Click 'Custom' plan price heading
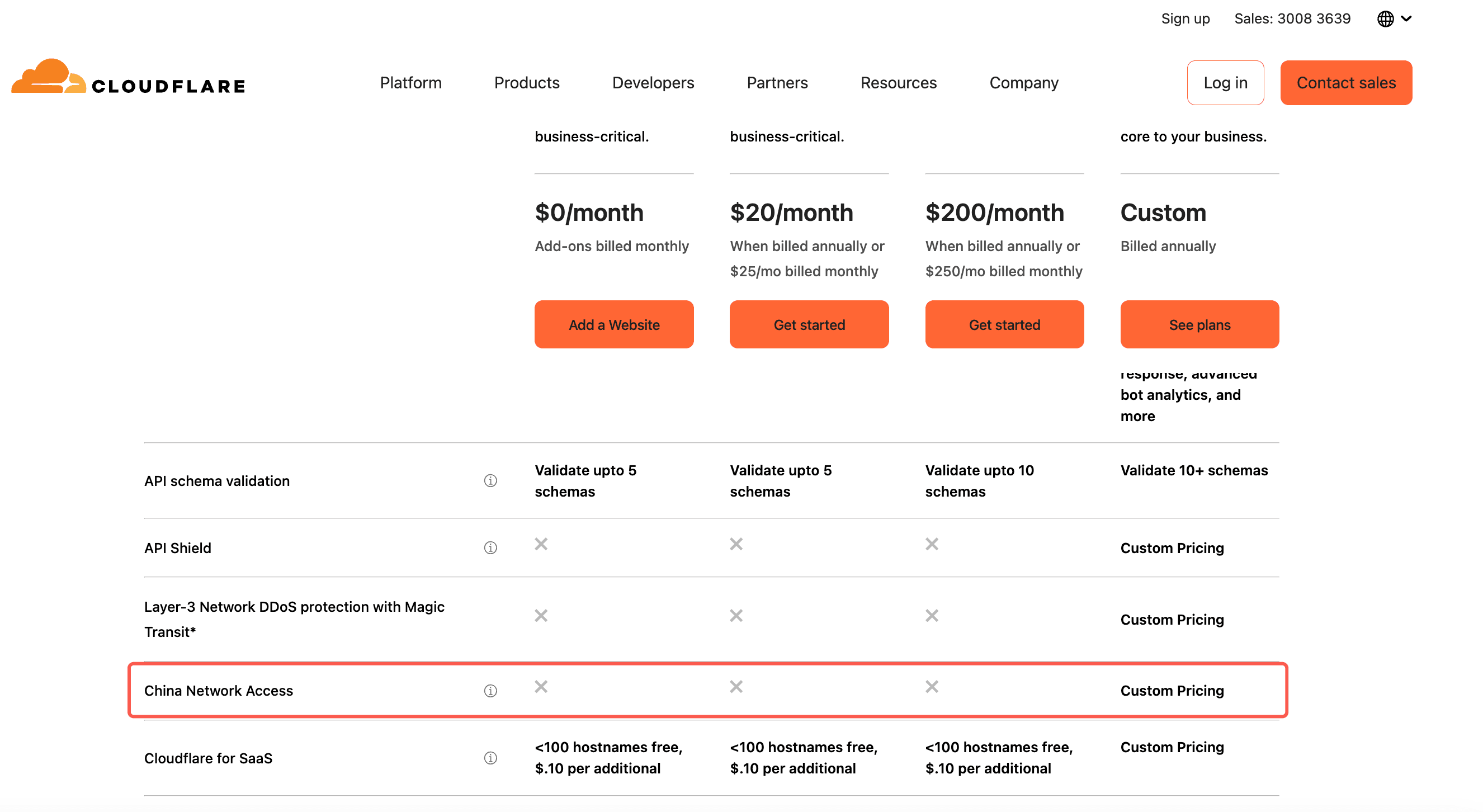This screenshot has width=1483, height=812. pos(1163,213)
